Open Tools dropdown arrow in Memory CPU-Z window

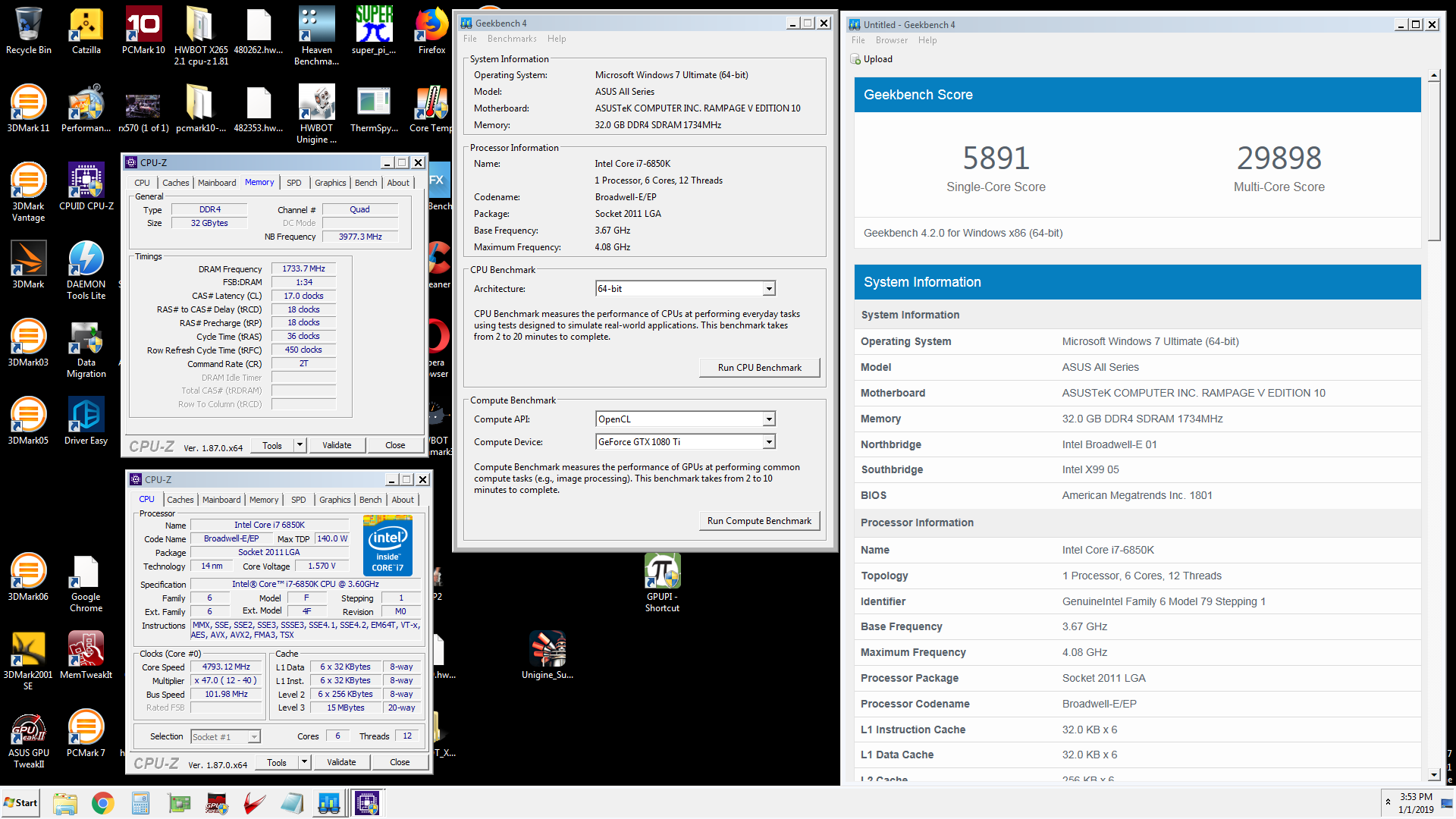point(300,445)
